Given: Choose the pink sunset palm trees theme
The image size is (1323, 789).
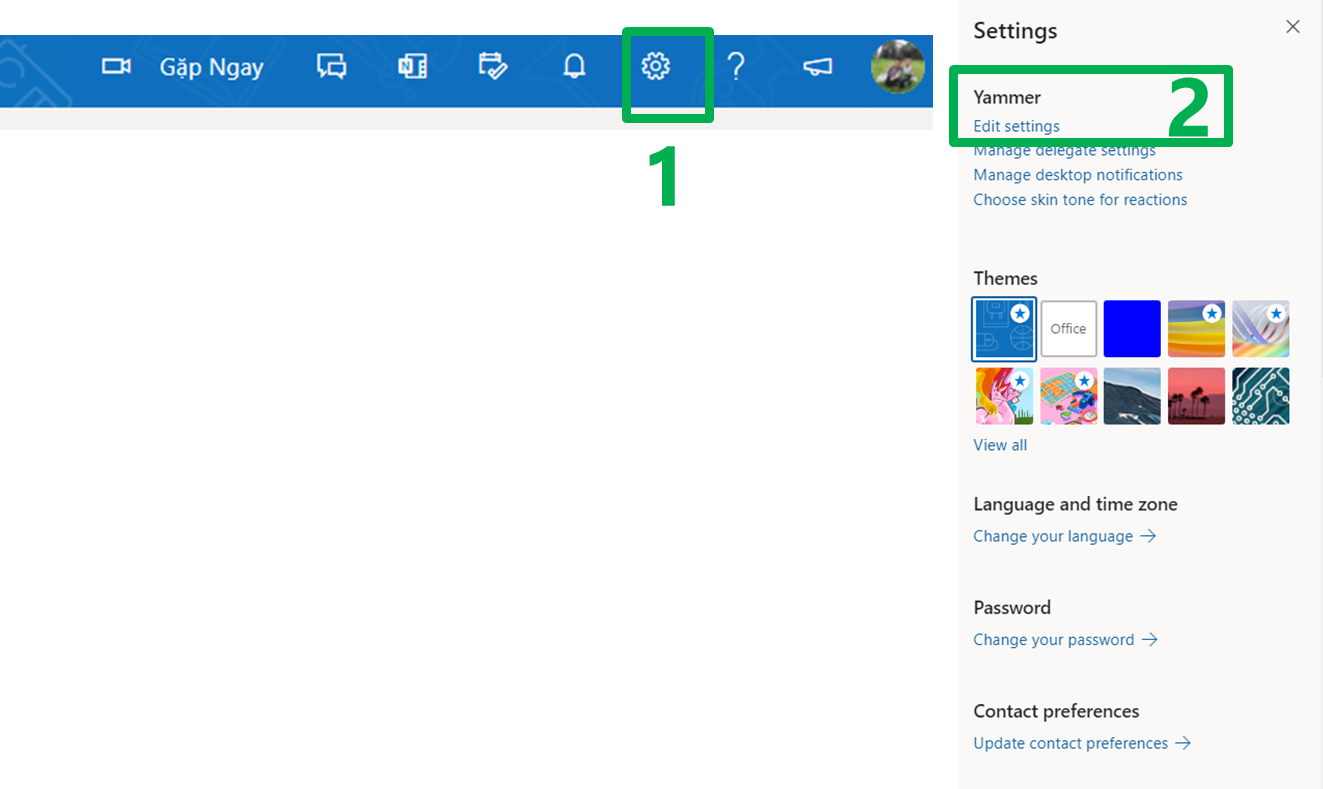Looking at the screenshot, I should coord(1196,396).
